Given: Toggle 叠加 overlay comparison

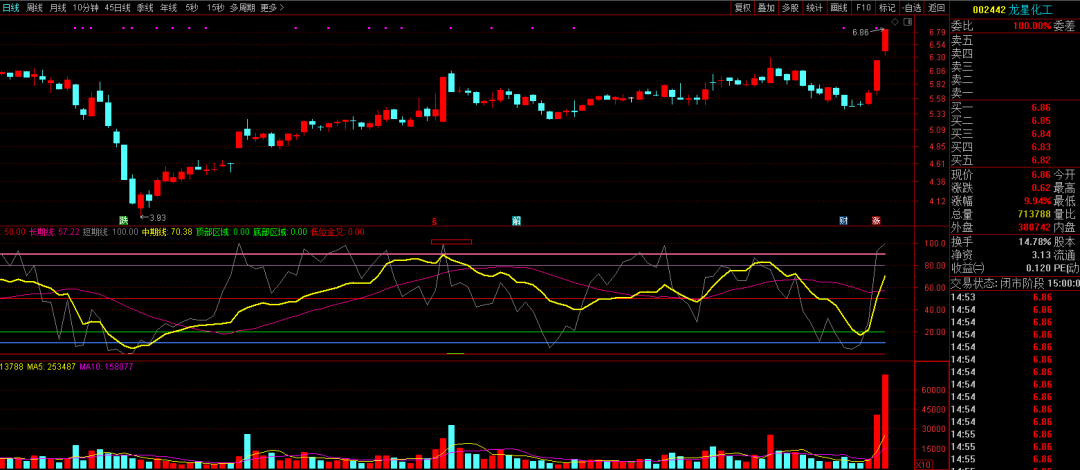Looking at the screenshot, I should pos(766,7).
